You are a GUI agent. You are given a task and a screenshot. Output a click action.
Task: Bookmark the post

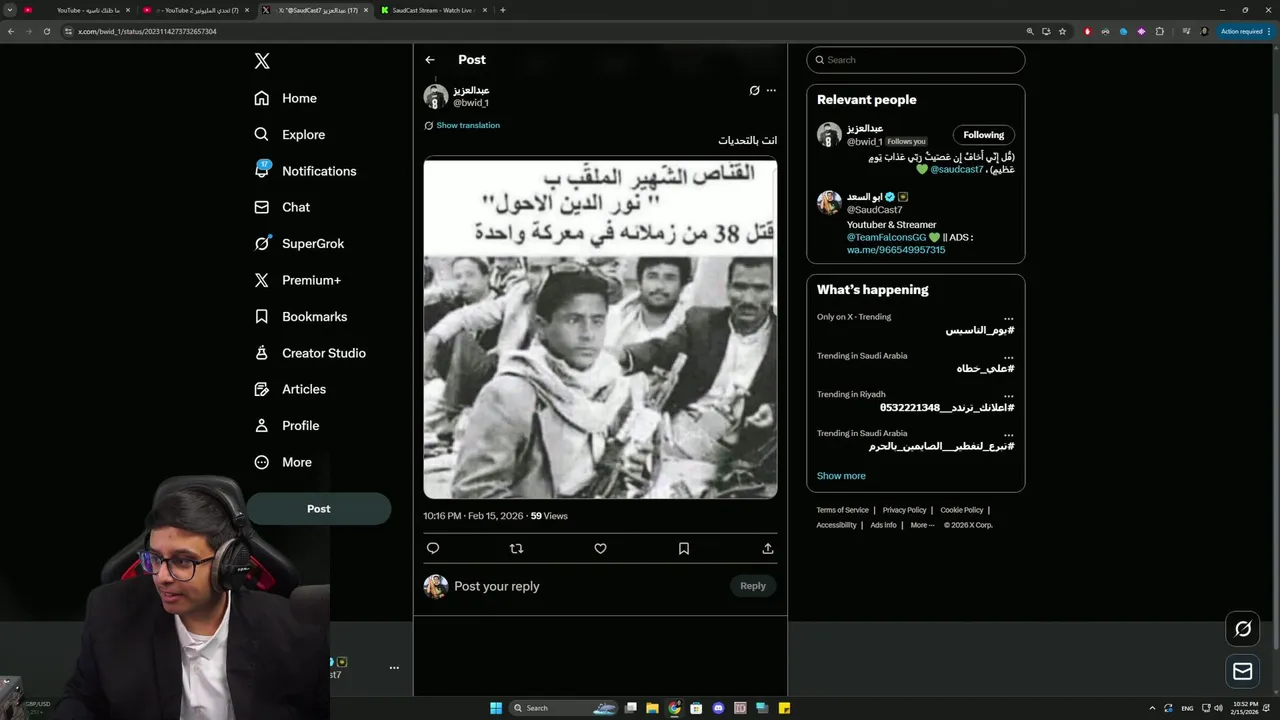coord(684,548)
